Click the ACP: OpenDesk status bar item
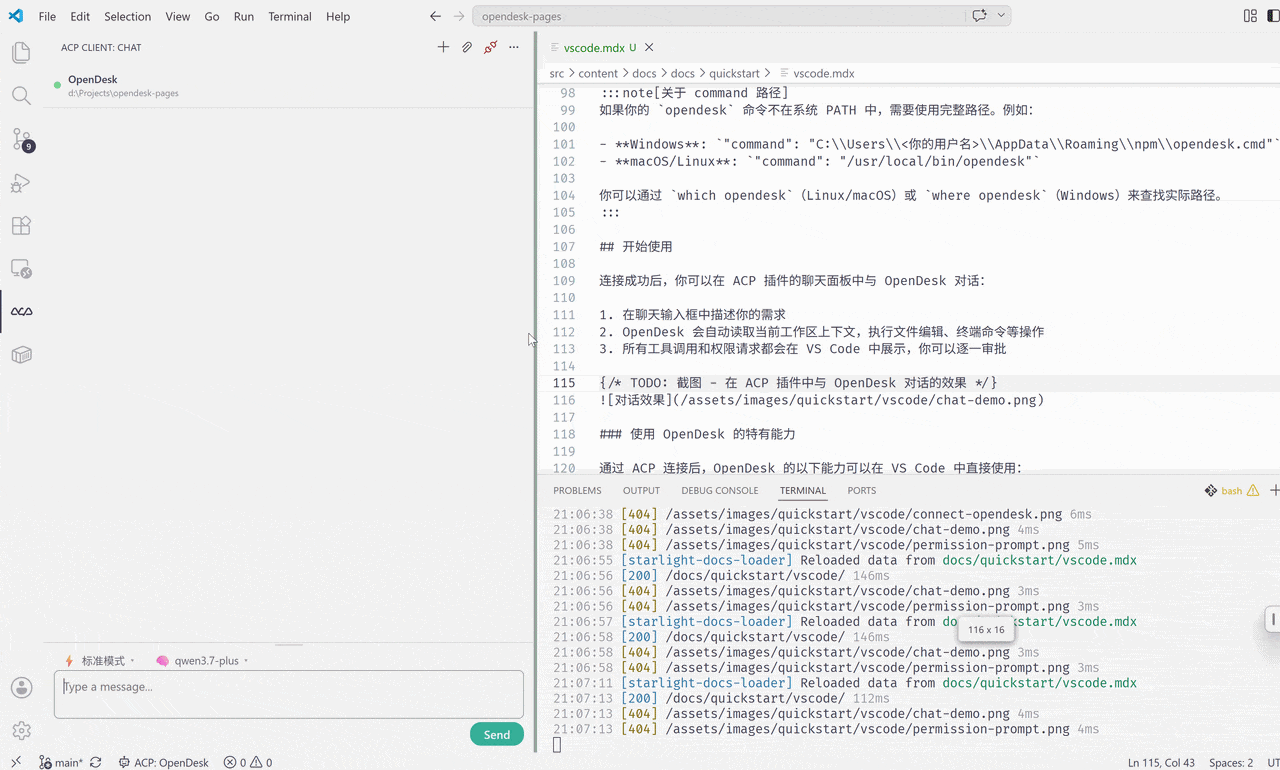Image resolution: width=1280 pixels, height=770 pixels. (x=163, y=762)
